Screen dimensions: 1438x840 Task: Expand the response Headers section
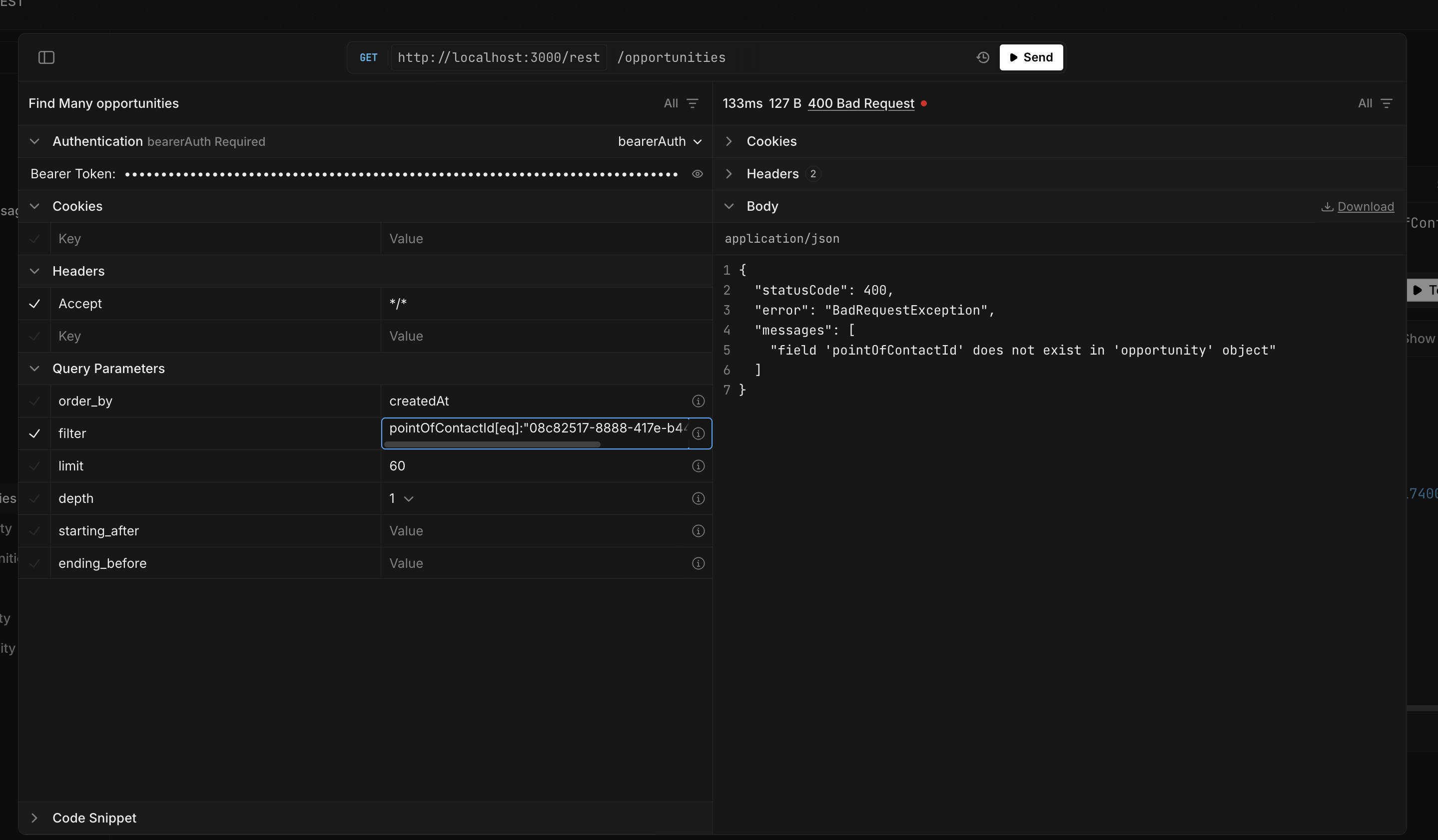coord(728,174)
